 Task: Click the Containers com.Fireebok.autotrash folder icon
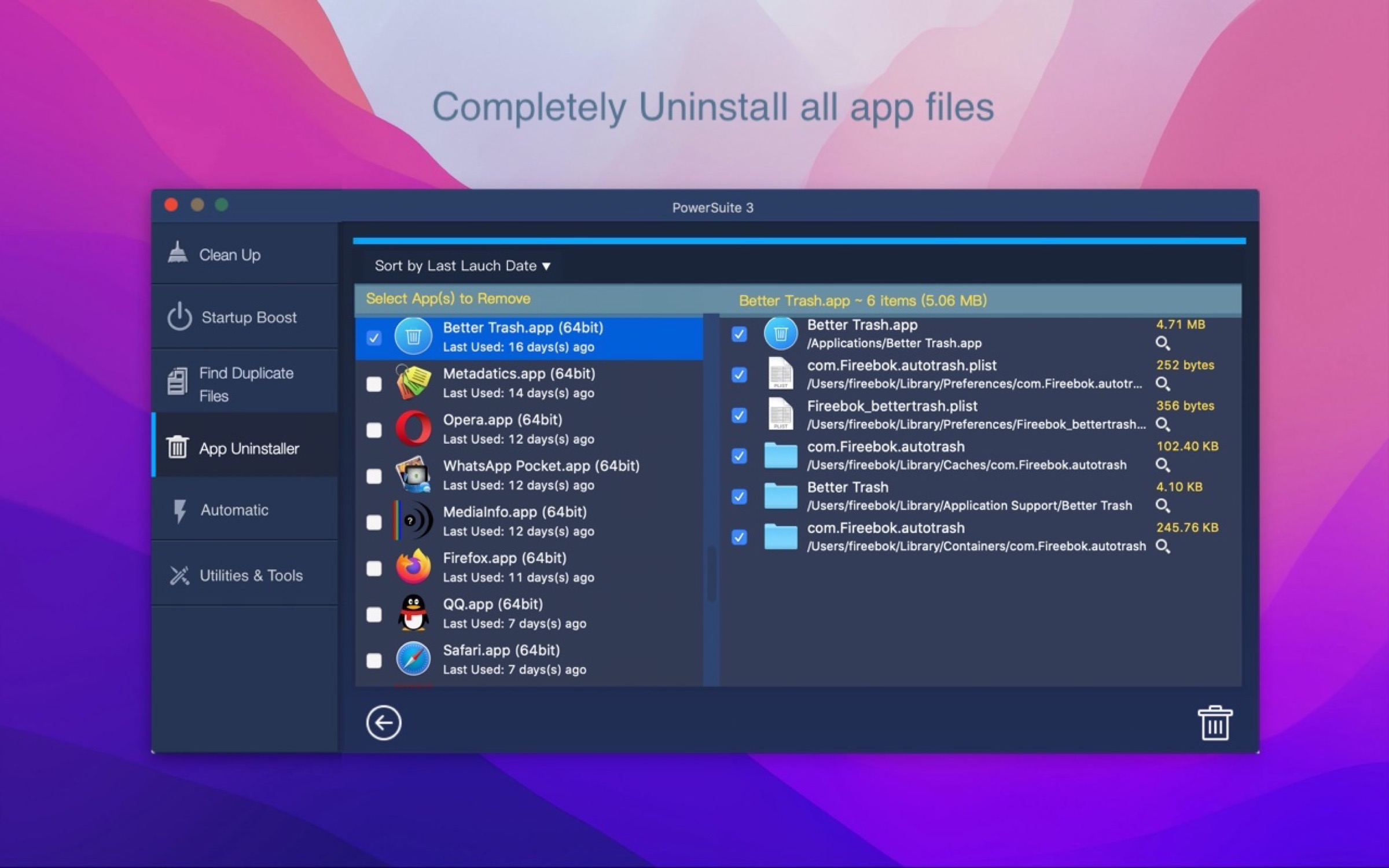781,536
